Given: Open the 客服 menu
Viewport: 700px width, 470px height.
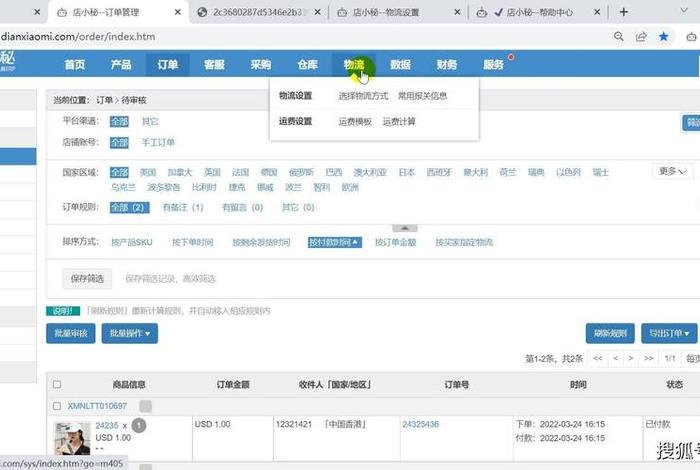Looking at the screenshot, I should pos(214,65).
